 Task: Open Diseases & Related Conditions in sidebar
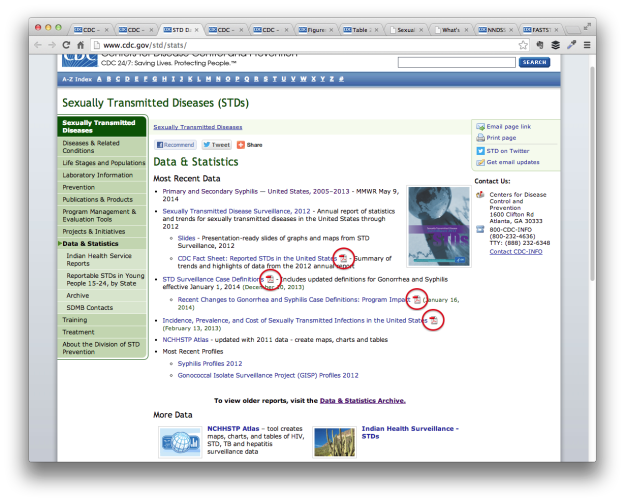102,147
